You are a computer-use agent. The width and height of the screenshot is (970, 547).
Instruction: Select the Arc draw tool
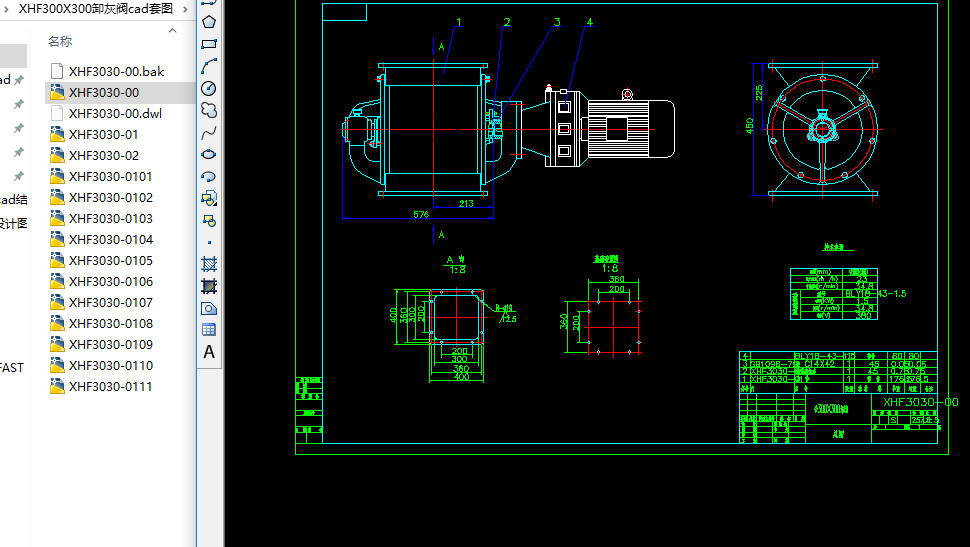tap(209, 66)
